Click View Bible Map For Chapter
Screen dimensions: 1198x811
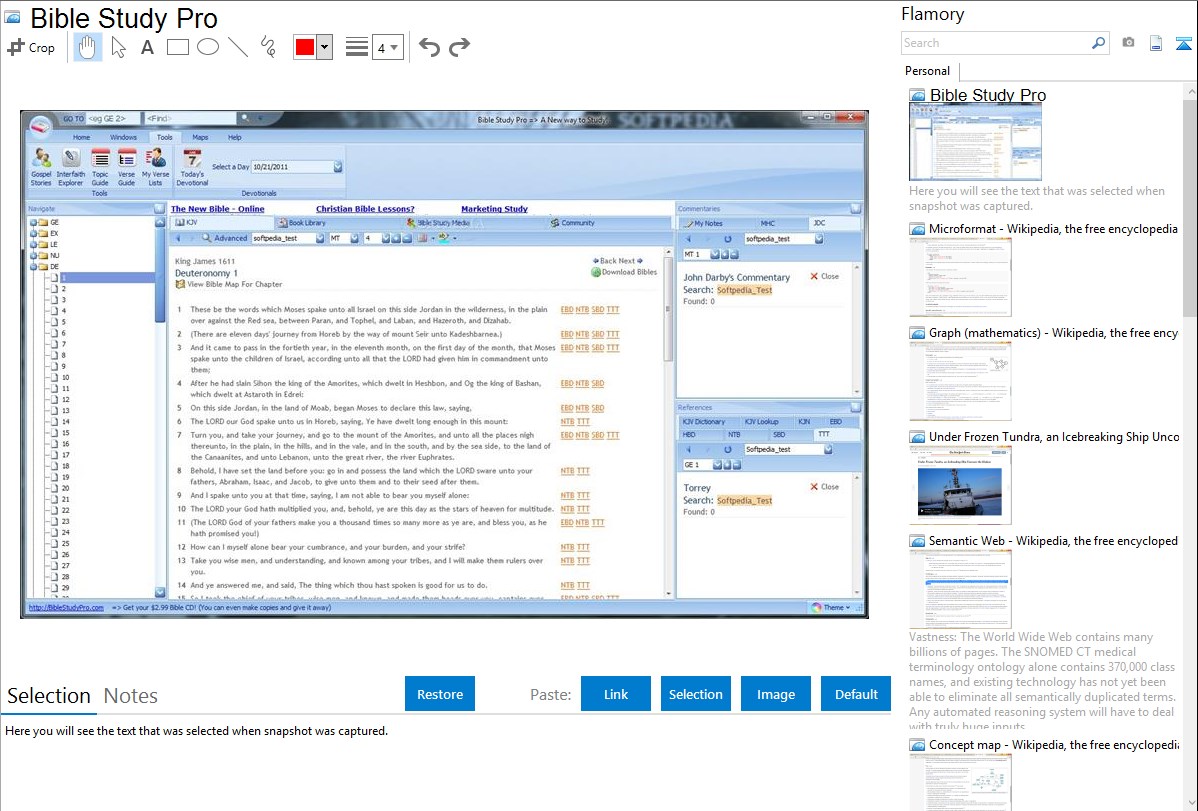click(229, 284)
